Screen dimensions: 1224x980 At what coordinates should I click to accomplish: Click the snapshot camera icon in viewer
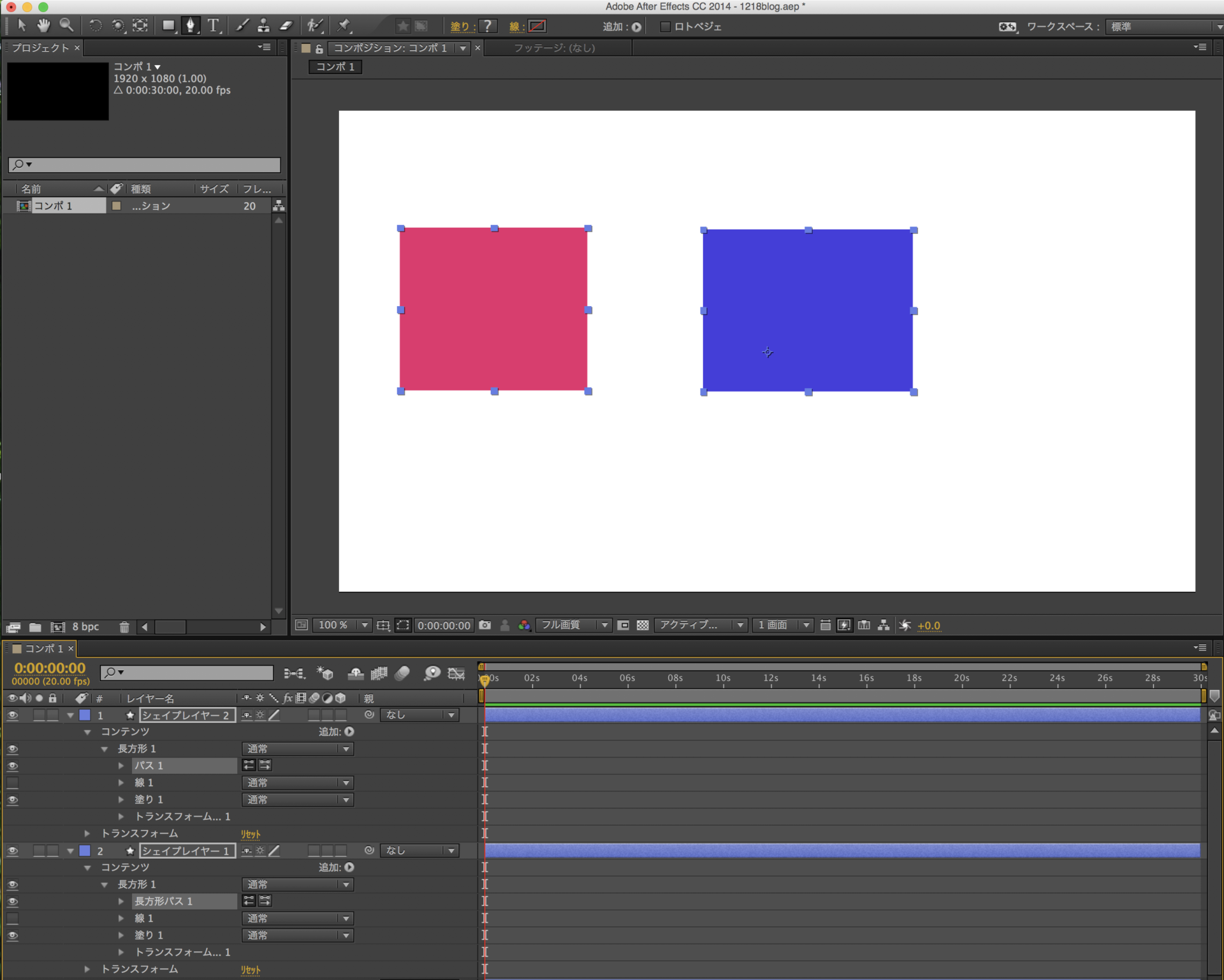point(485,625)
